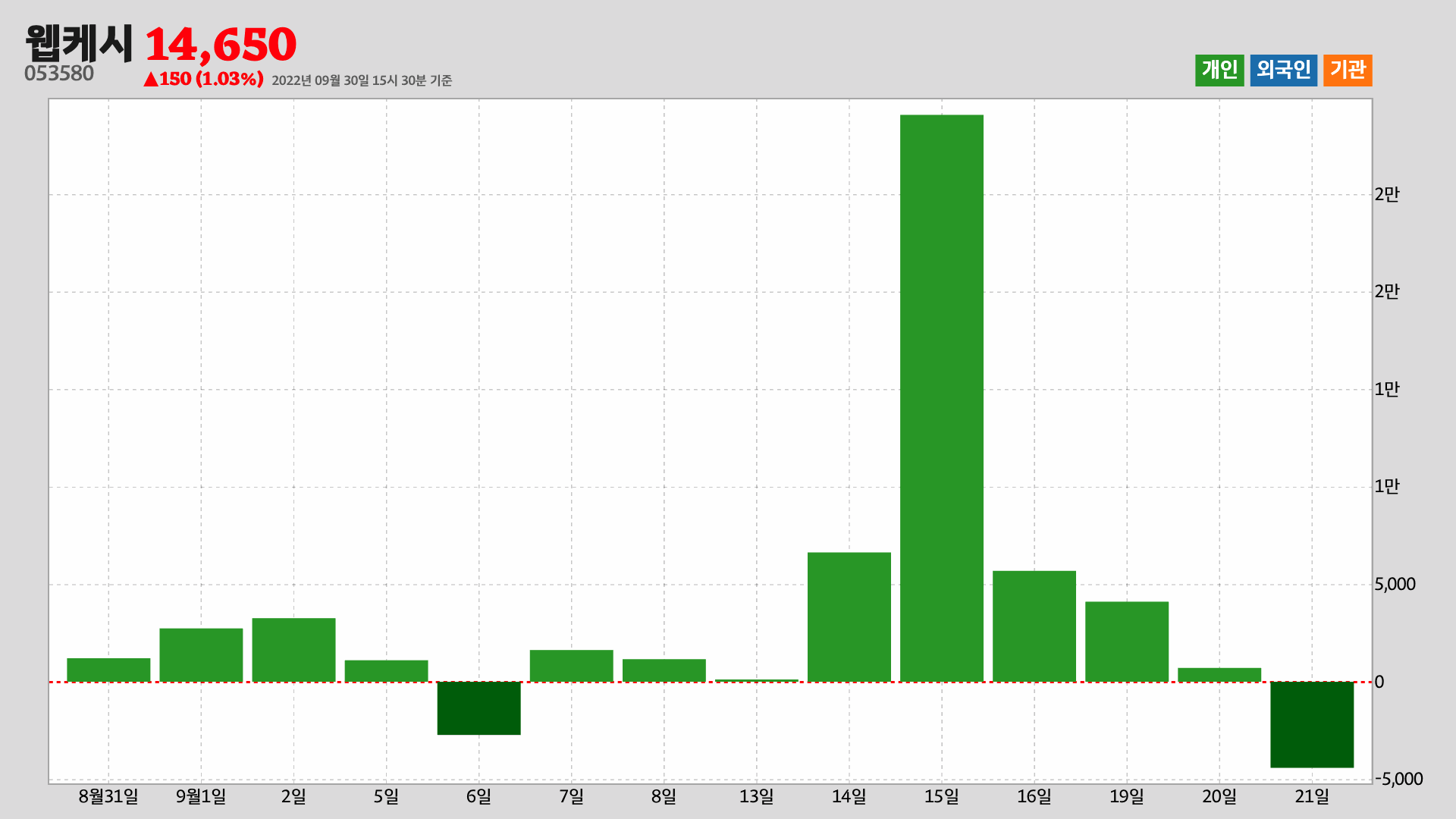Image resolution: width=1456 pixels, height=819 pixels.
Task: Click x-axis label 6일
Action: [x=479, y=797]
